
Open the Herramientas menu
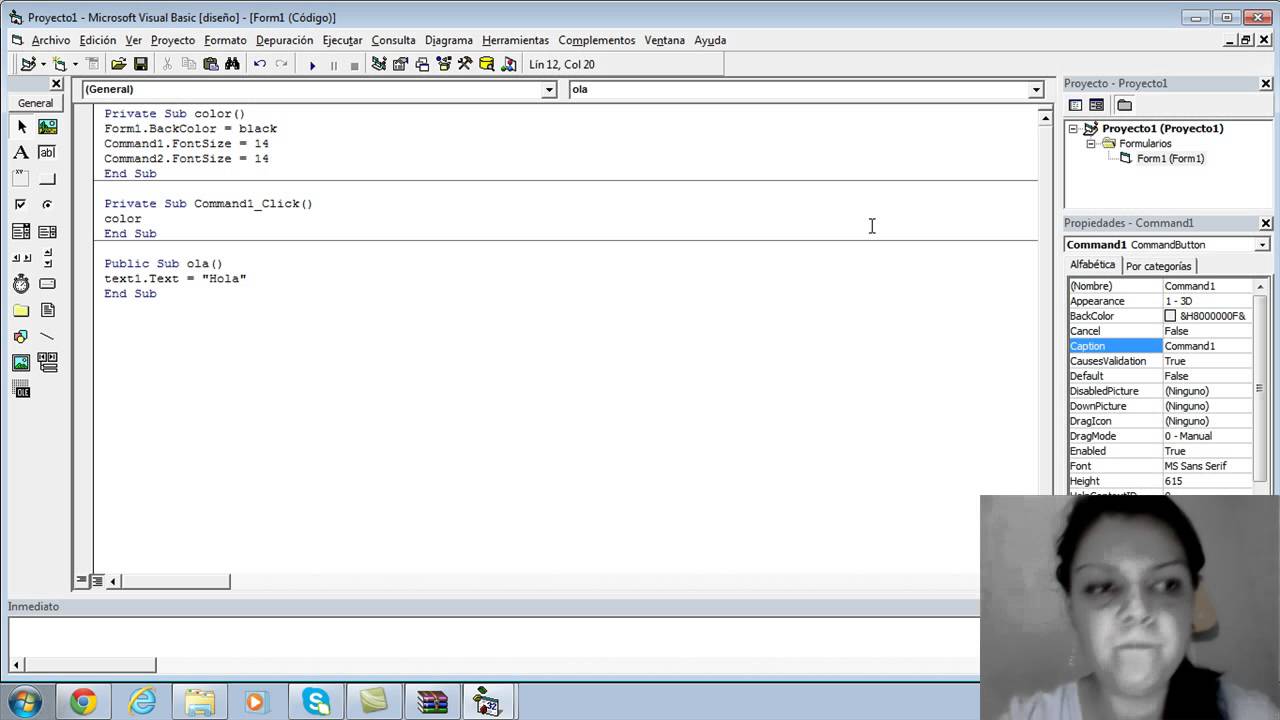[515, 40]
